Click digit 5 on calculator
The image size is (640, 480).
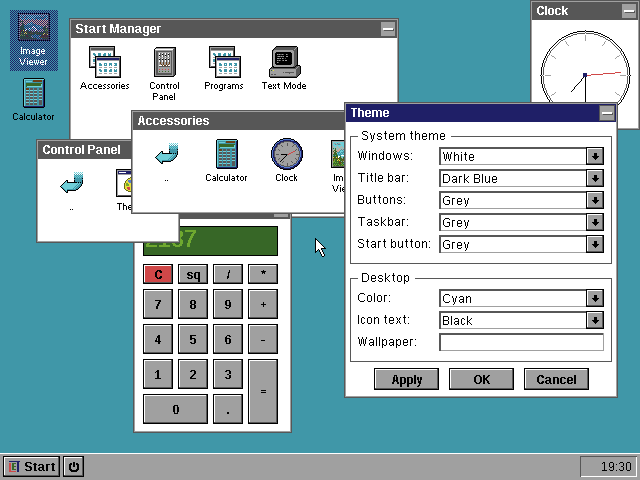coord(193,339)
